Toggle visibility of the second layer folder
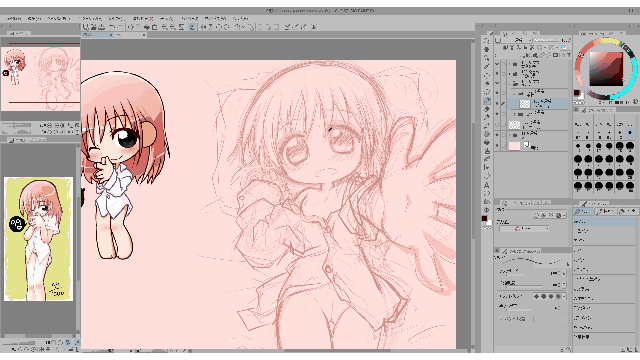The width and height of the screenshot is (640, 360). pos(497,74)
